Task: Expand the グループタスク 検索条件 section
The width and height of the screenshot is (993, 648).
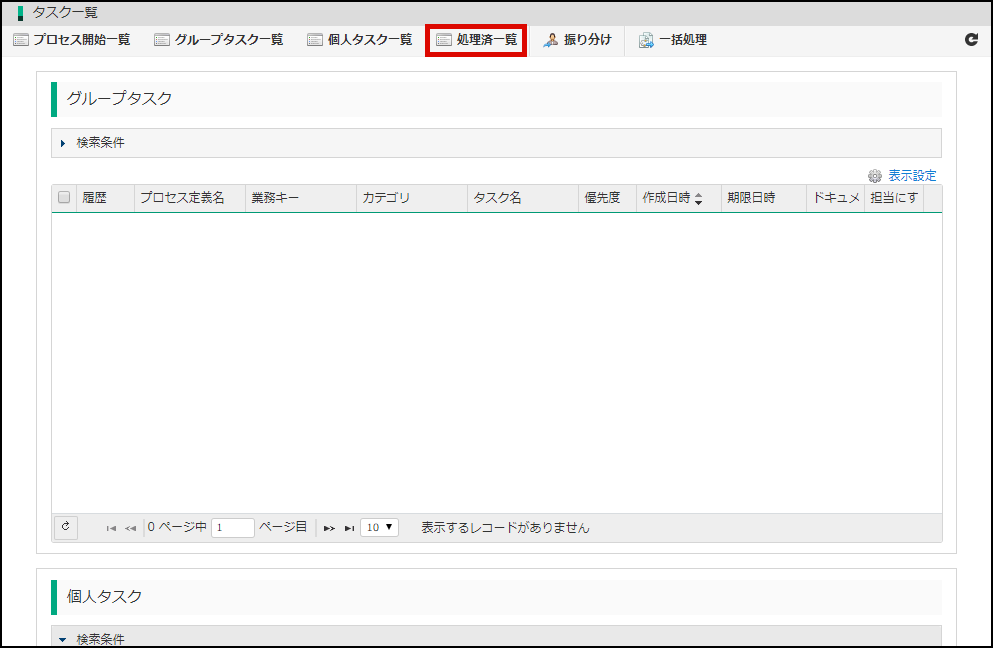Action: (63, 143)
